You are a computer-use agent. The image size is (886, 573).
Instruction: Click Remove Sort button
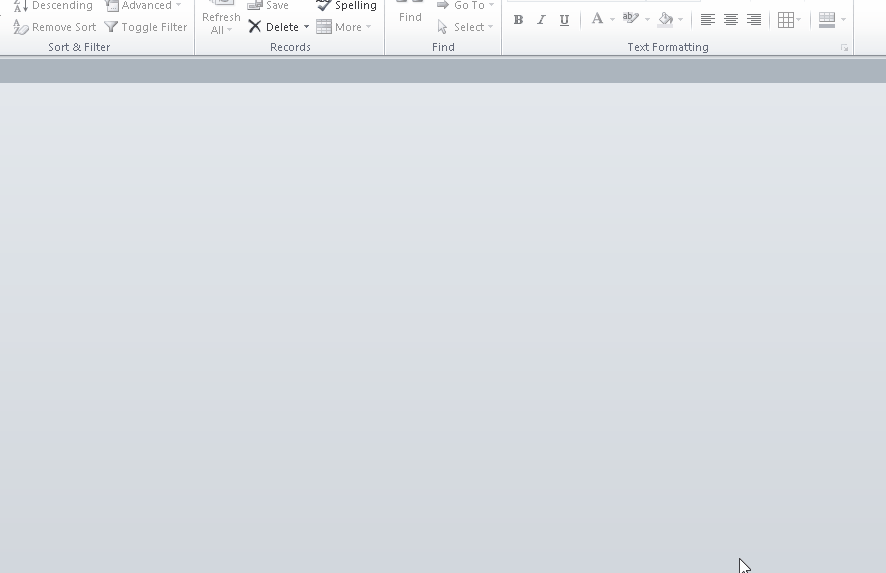tap(55, 27)
